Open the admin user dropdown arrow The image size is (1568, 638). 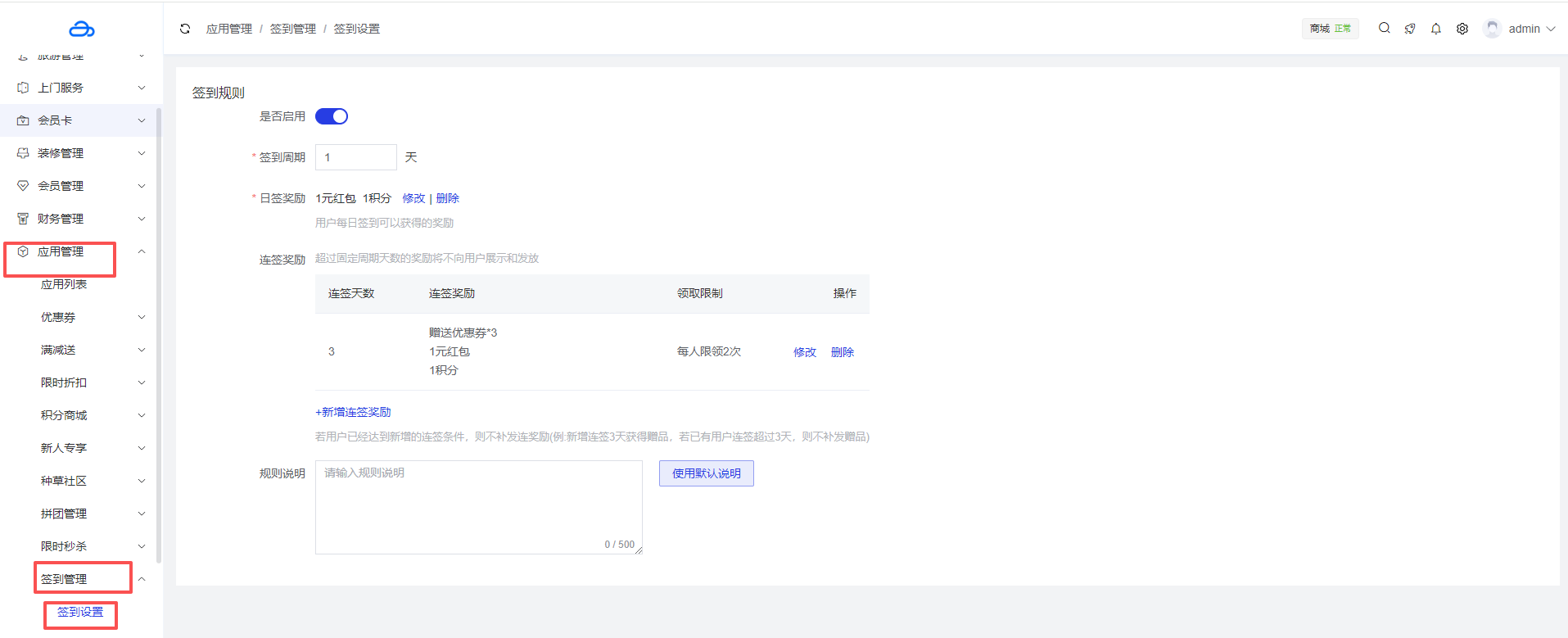1551,29
